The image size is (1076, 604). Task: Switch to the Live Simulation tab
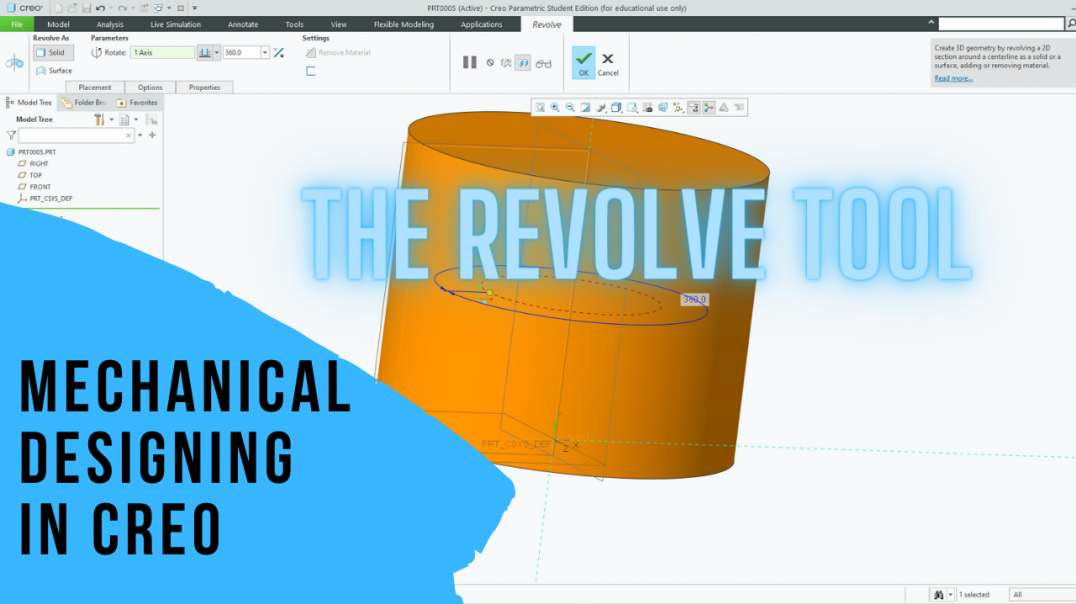pyautogui.click(x=176, y=24)
